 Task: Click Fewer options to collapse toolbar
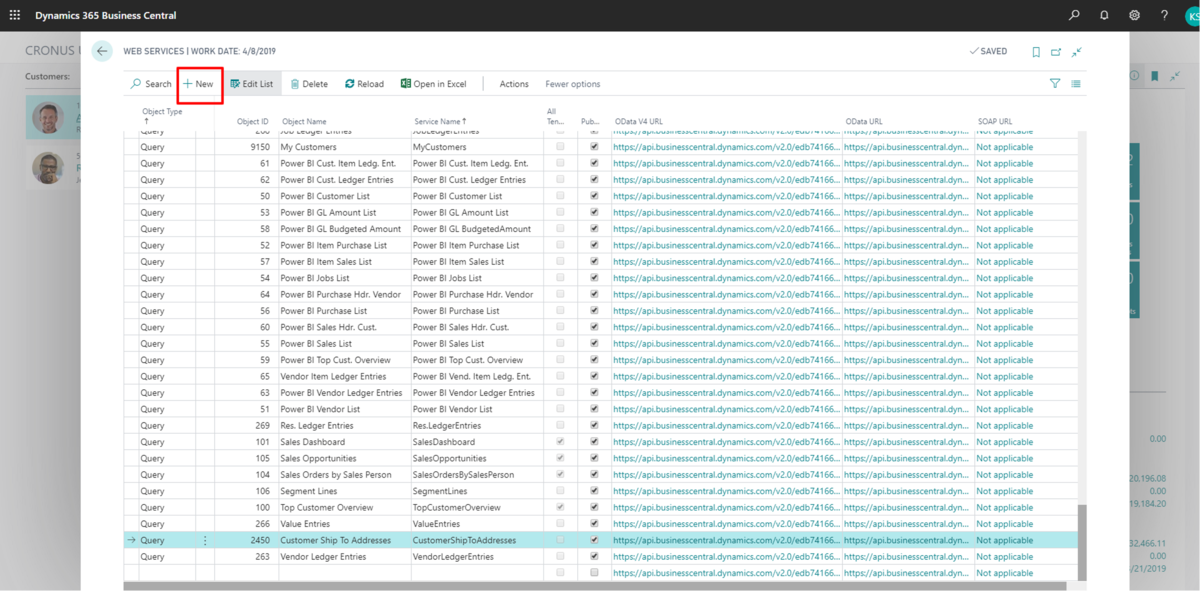(573, 84)
